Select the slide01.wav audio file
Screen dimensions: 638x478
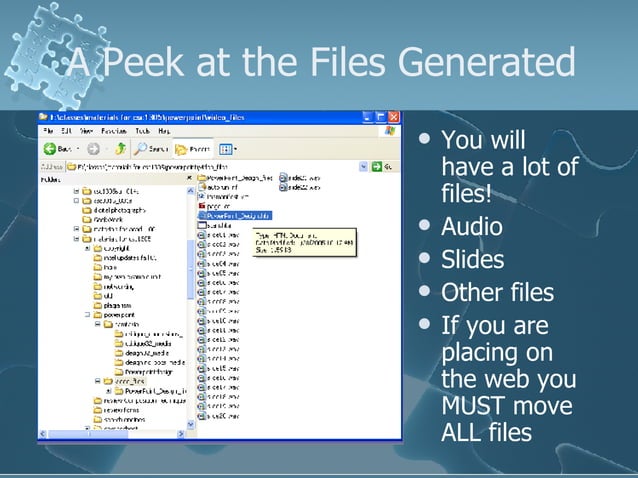point(218,235)
